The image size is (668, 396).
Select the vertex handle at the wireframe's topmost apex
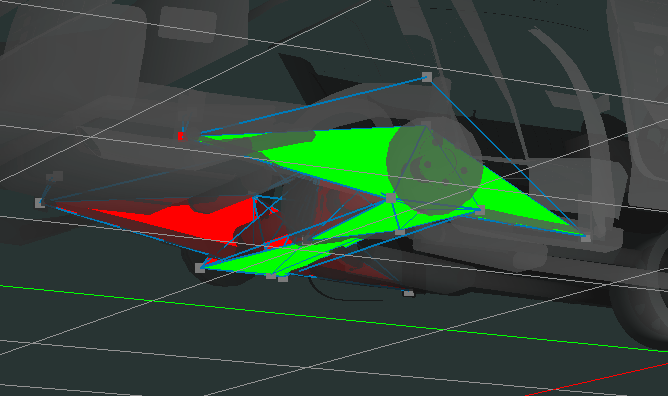pyautogui.click(x=426, y=77)
